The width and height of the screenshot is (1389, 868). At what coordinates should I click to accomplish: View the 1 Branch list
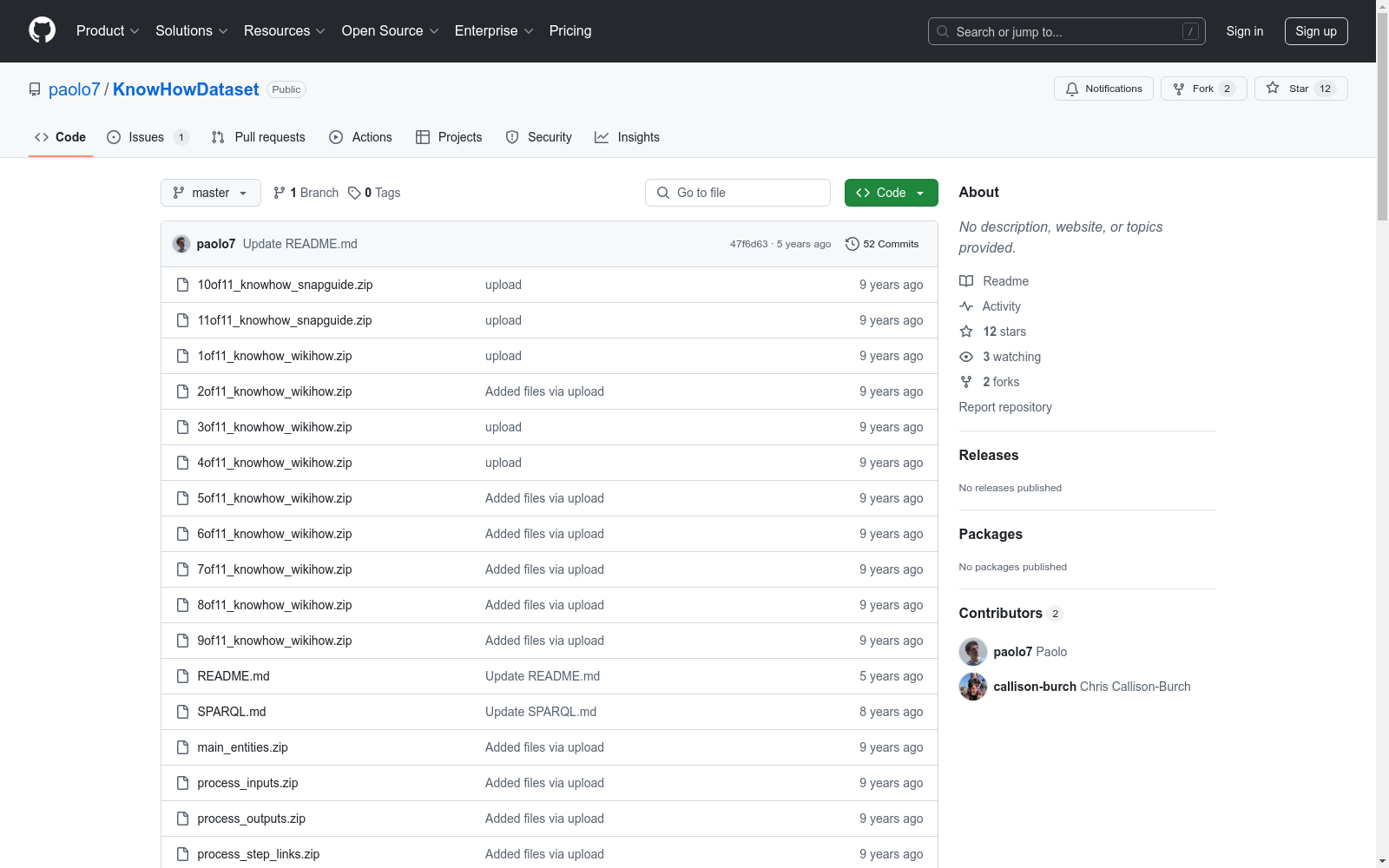click(306, 193)
